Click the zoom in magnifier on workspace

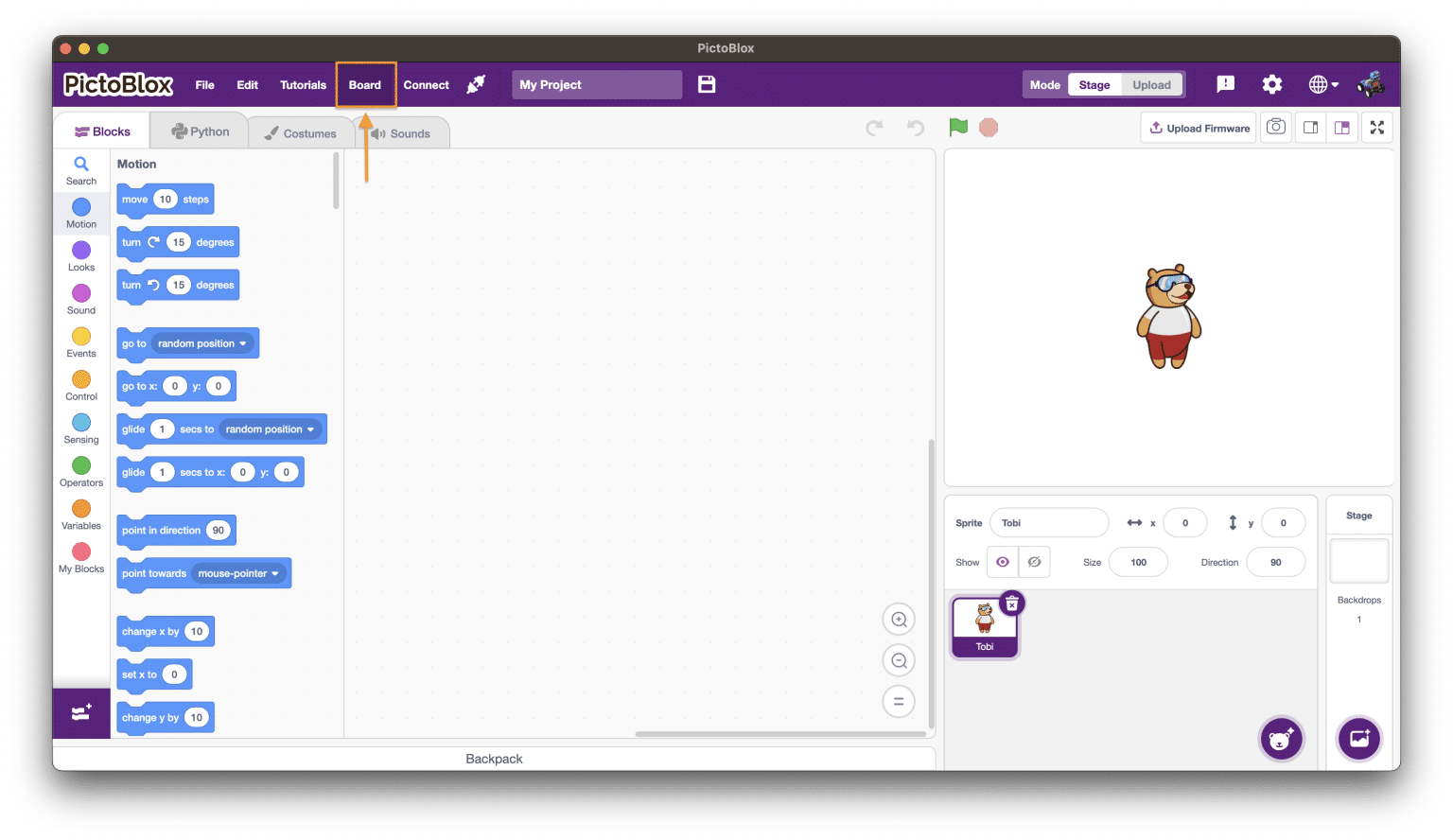(x=899, y=620)
